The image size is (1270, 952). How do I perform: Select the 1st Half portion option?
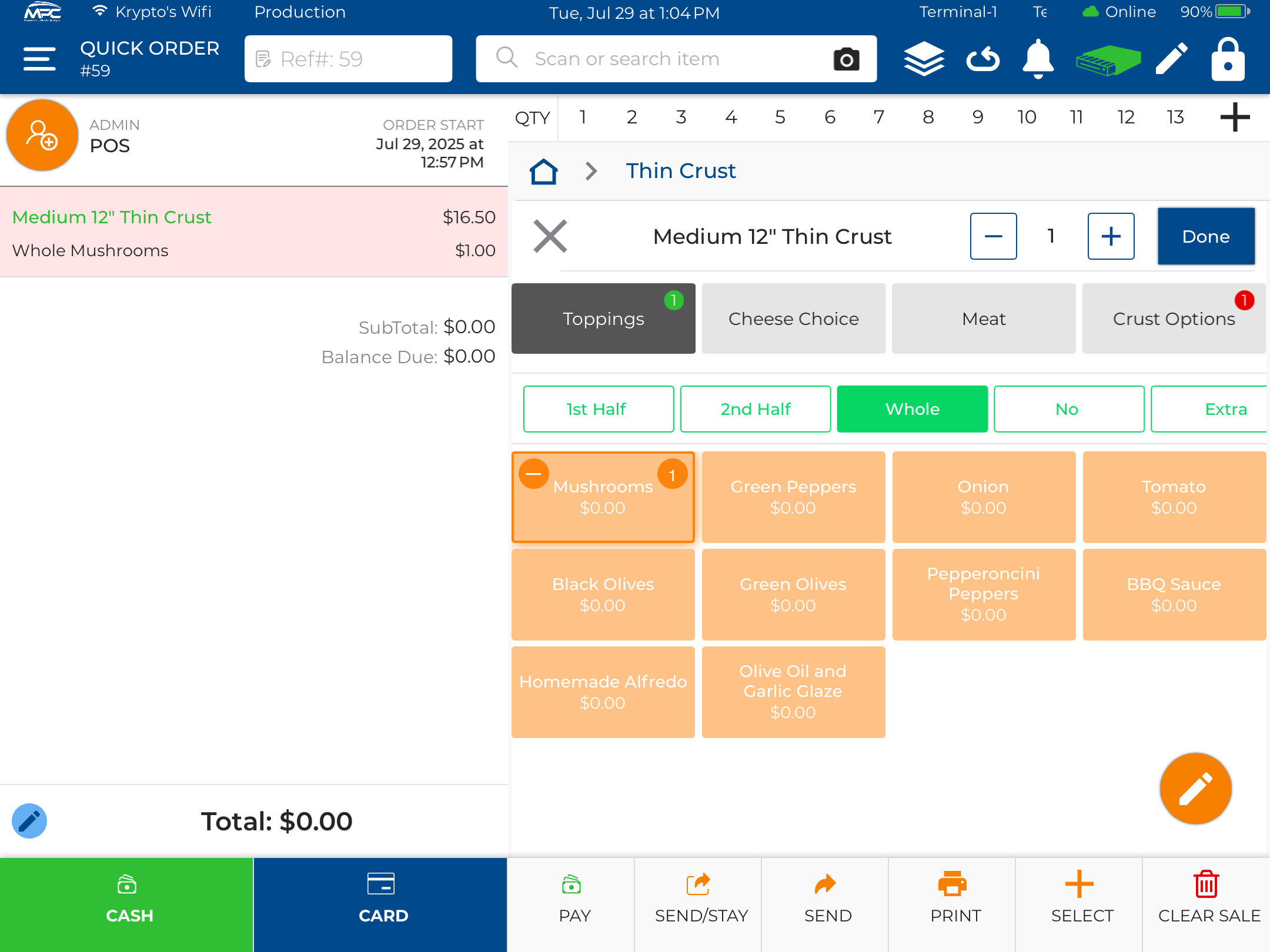click(598, 409)
